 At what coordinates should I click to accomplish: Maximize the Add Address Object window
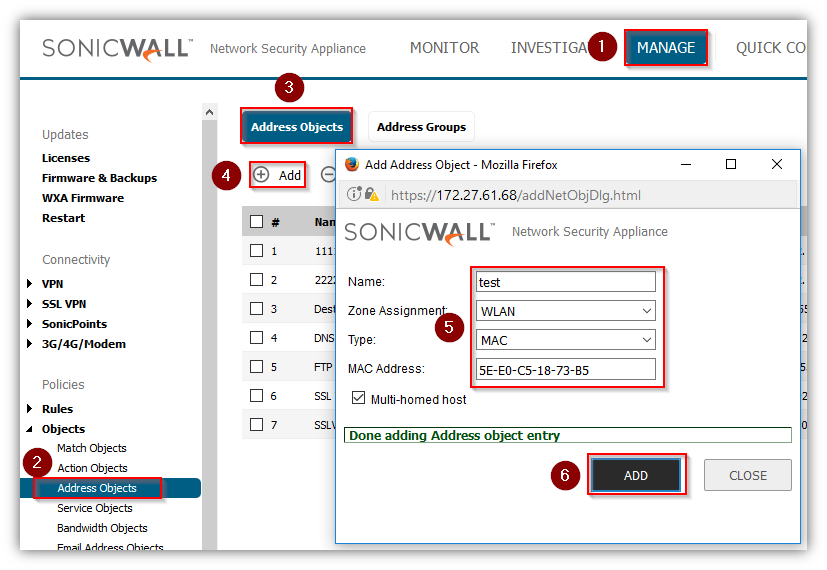(731, 164)
